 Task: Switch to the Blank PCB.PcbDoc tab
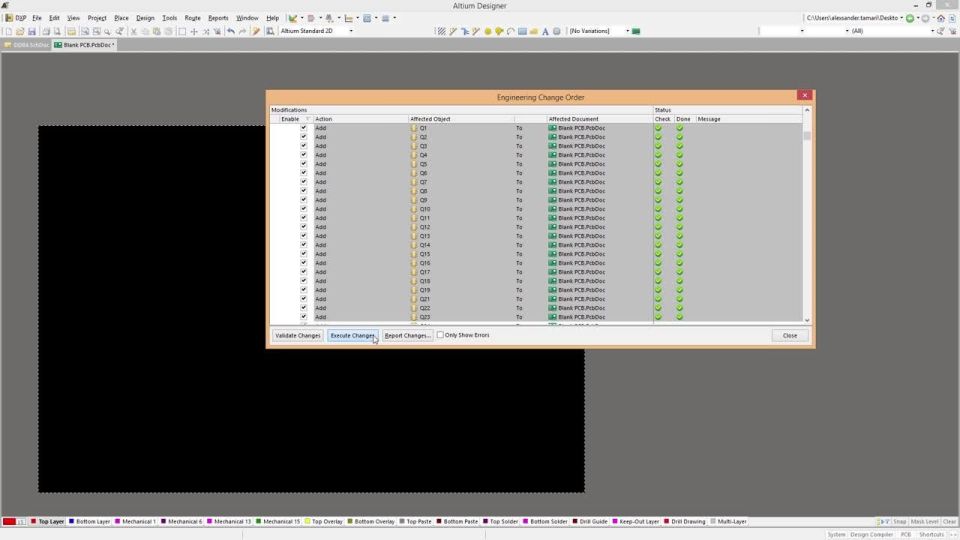(84, 45)
